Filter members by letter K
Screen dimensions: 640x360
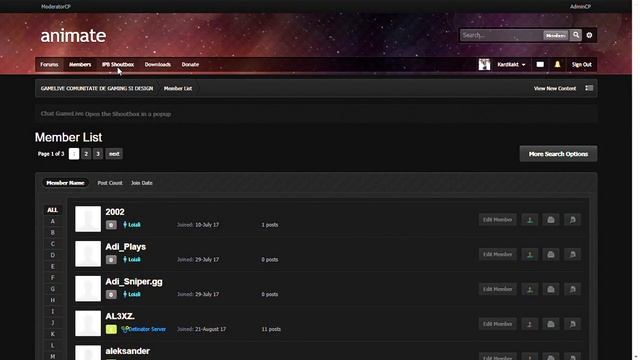52,334
